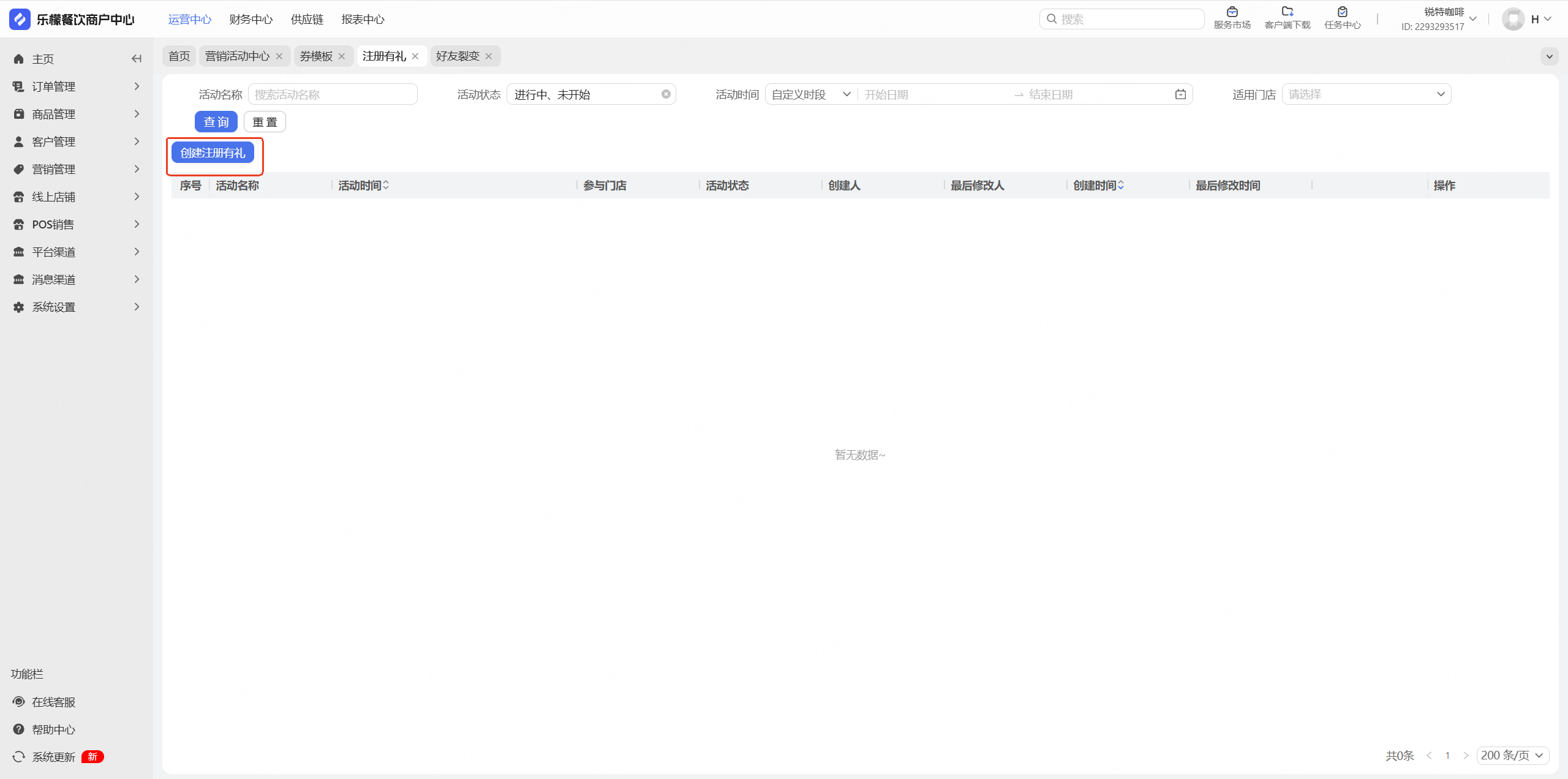The image size is (1568, 779).
Task: Open 客户端下载 icon in header
Action: (1287, 12)
